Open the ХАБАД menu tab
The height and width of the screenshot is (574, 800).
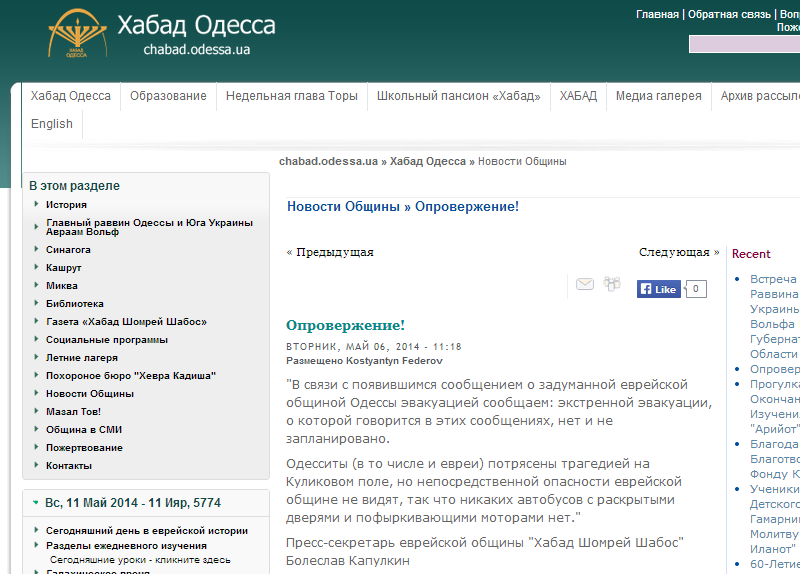(578, 96)
